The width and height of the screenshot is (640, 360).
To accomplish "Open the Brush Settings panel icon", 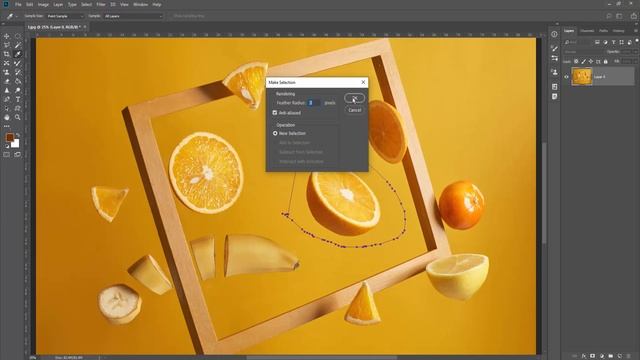I will [554, 49].
